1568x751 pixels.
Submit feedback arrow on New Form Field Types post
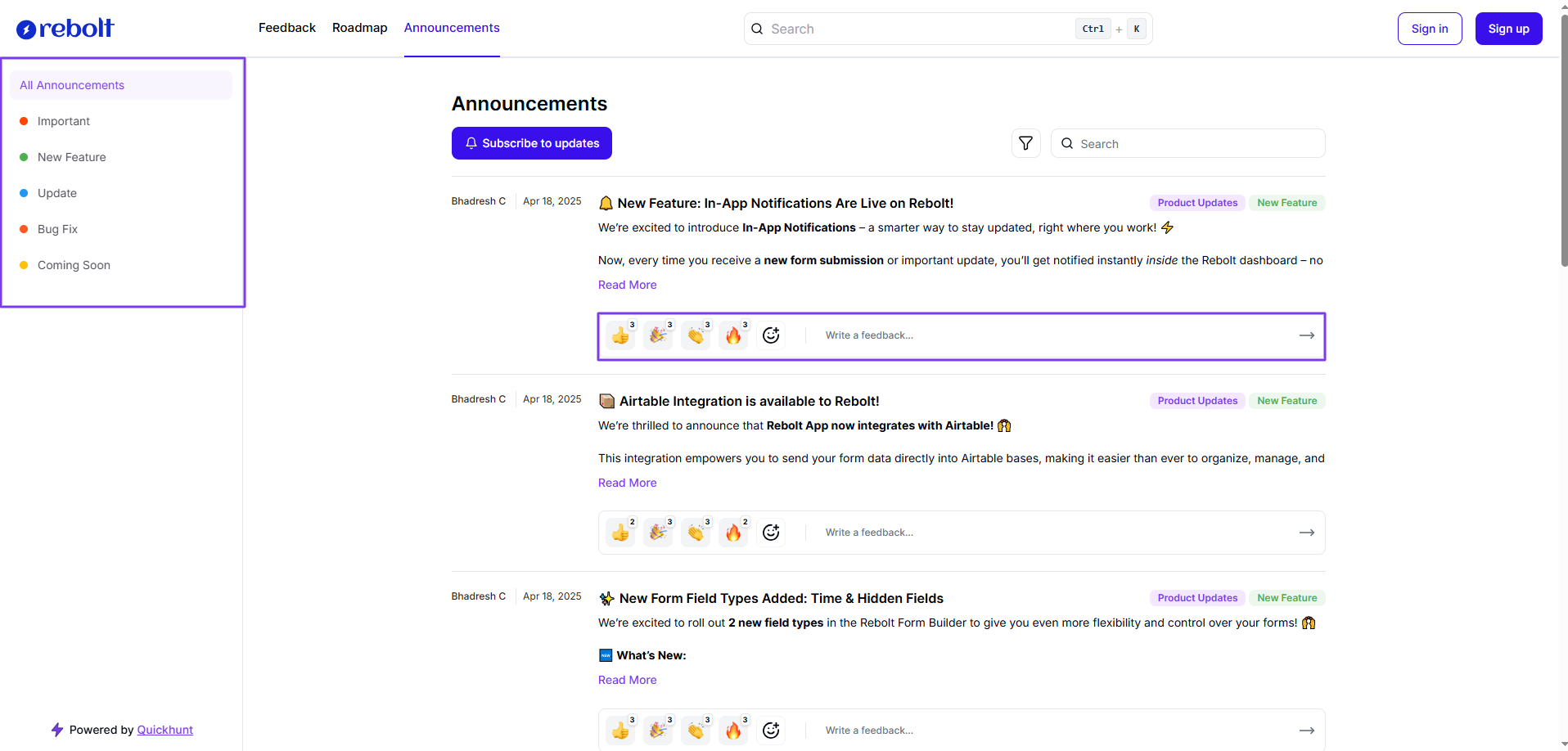pos(1307,731)
